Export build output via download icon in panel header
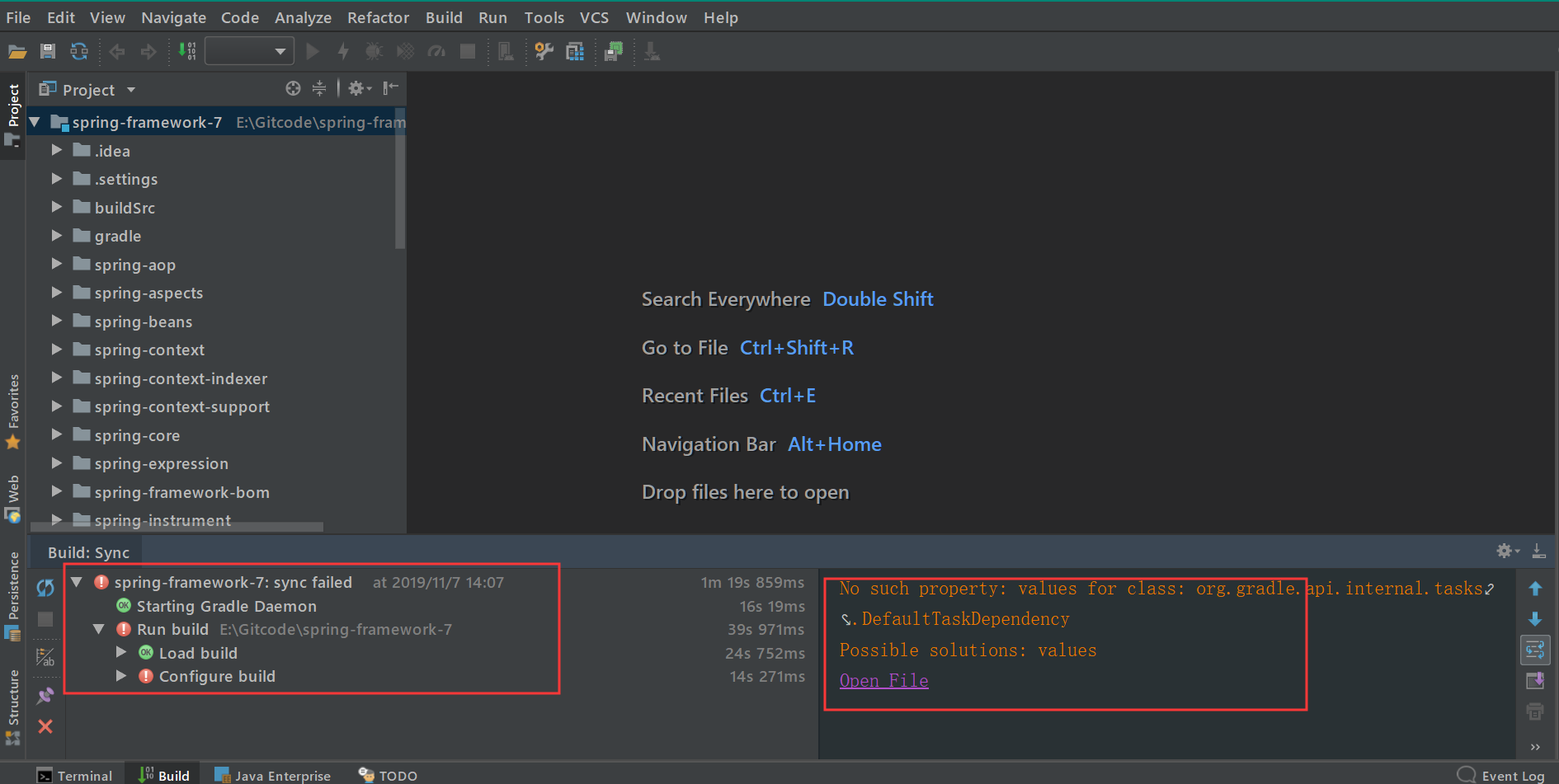 1538,552
